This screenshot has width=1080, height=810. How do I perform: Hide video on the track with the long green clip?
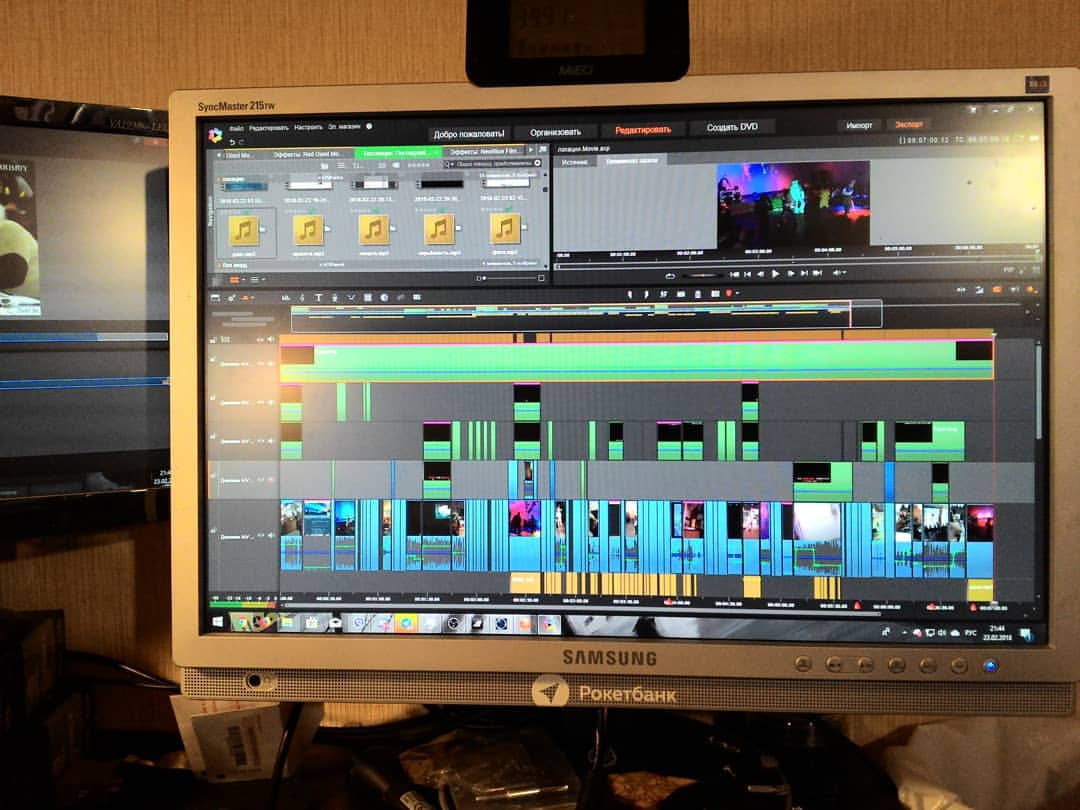click(x=260, y=363)
